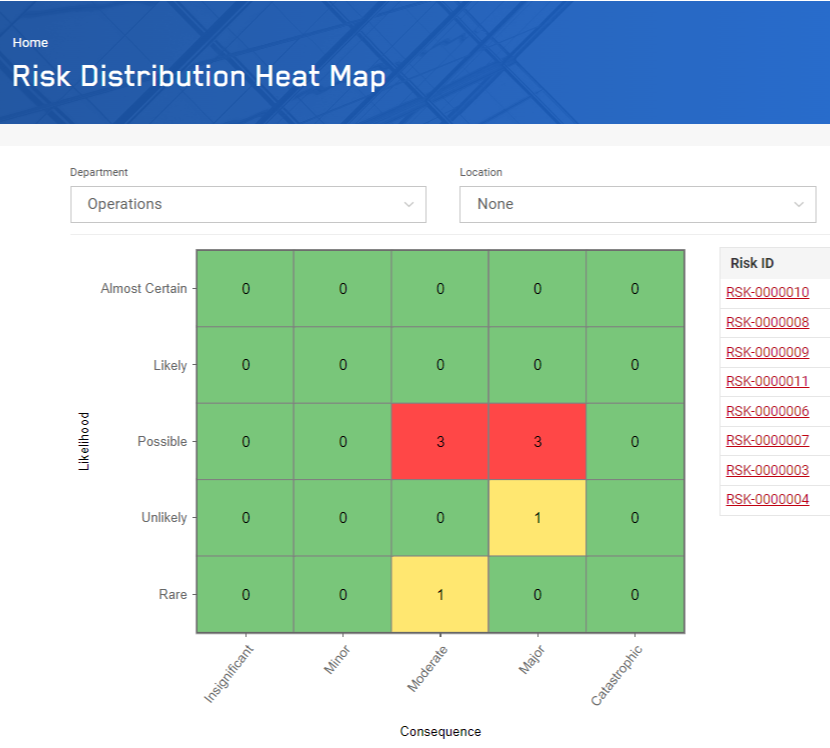Select the yellow Rare-Moderate cell showing 1
The height and width of the screenshot is (748, 830).
click(x=439, y=594)
